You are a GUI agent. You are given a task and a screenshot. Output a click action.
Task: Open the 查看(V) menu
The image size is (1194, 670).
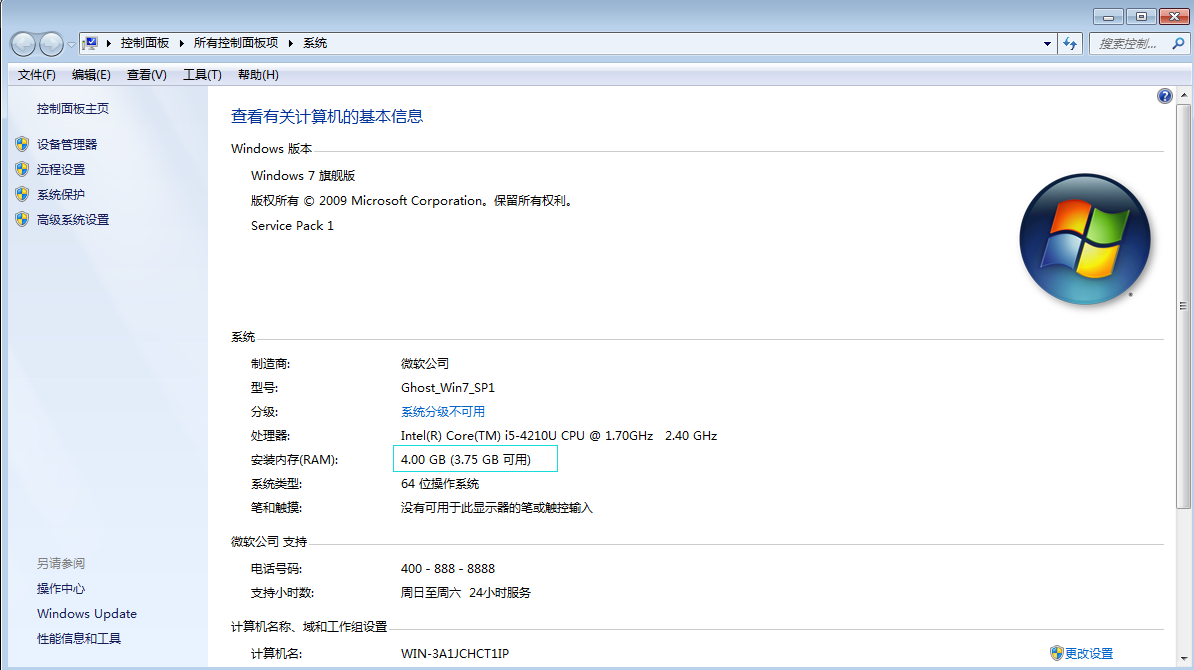[146, 75]
